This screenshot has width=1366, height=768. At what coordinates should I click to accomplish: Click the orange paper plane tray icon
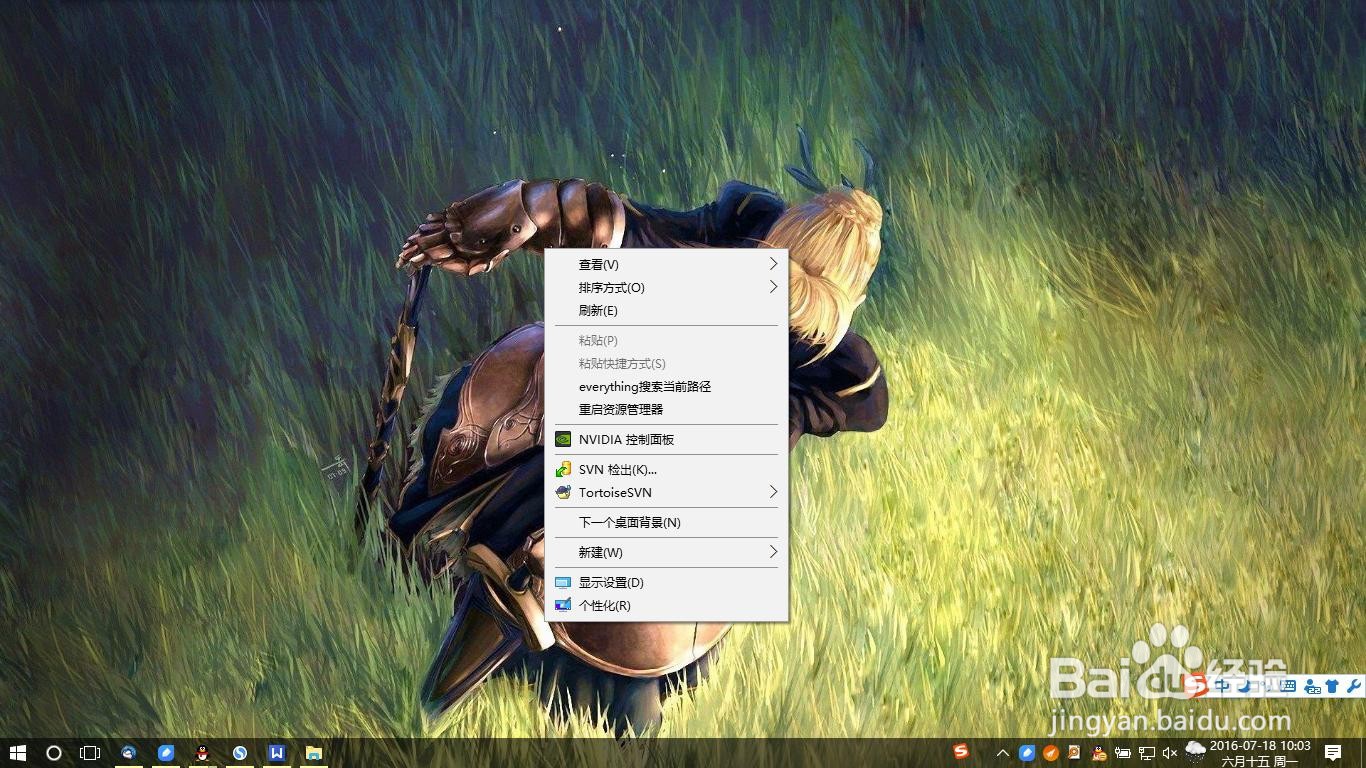coord(1051,753)
